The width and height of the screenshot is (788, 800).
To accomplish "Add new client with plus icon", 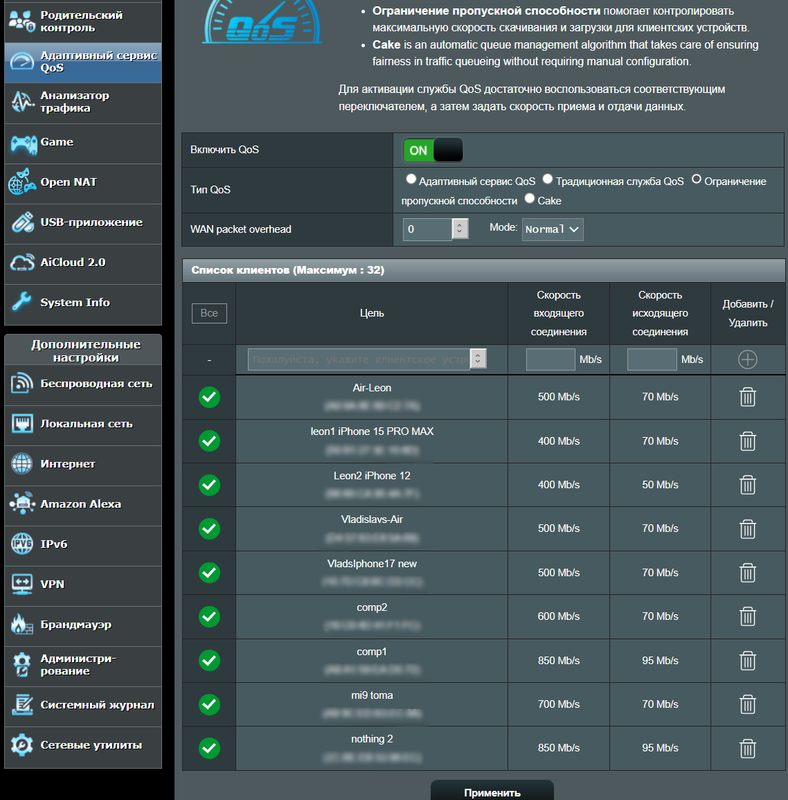I will click(x=748, y=360).
